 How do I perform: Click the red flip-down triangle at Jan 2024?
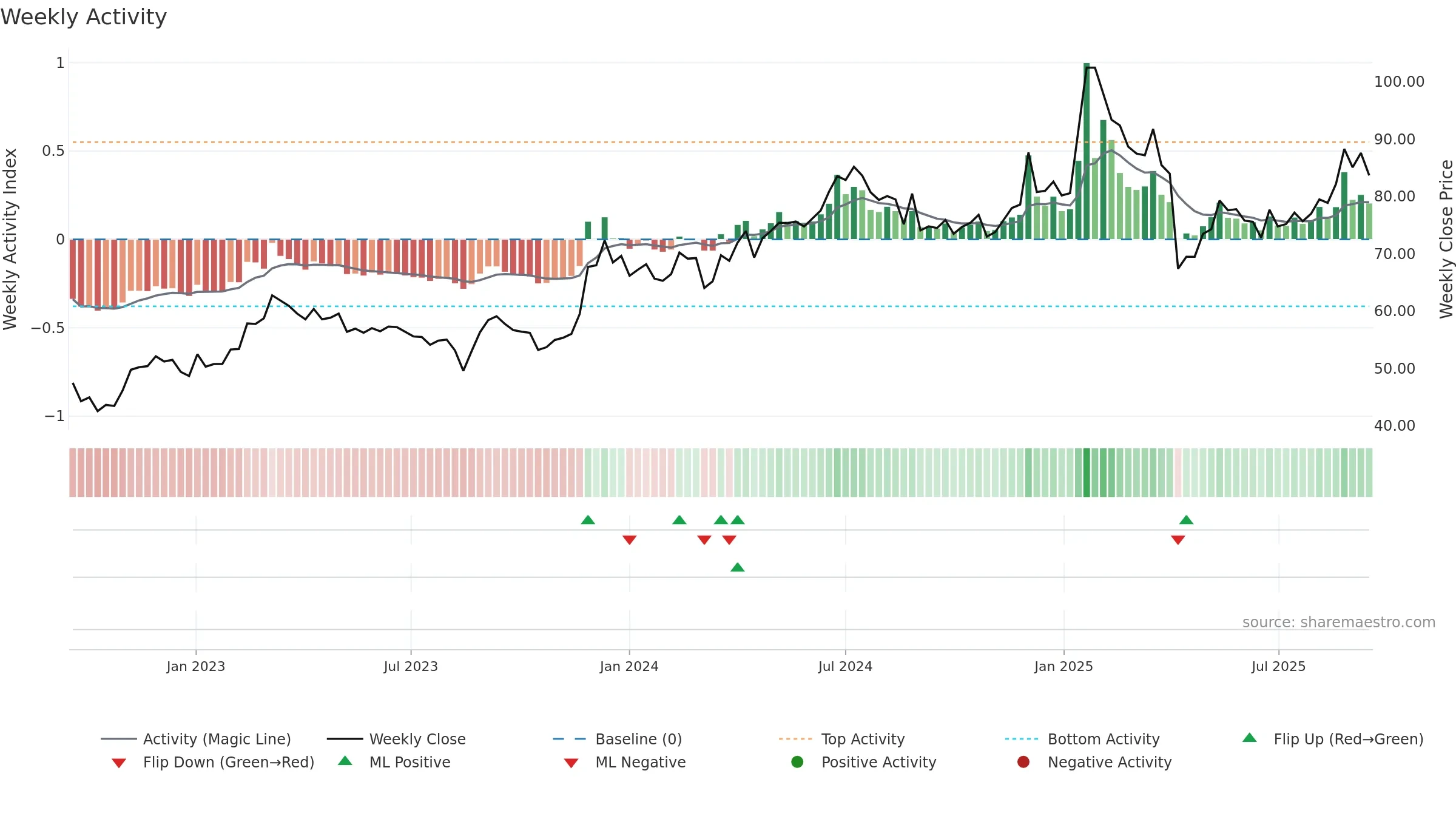tap(629, 540)
